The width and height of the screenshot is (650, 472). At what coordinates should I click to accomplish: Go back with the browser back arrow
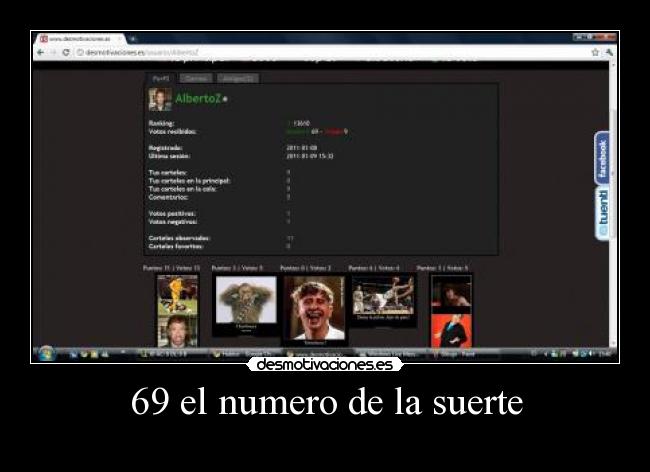(x=41, y=53)
